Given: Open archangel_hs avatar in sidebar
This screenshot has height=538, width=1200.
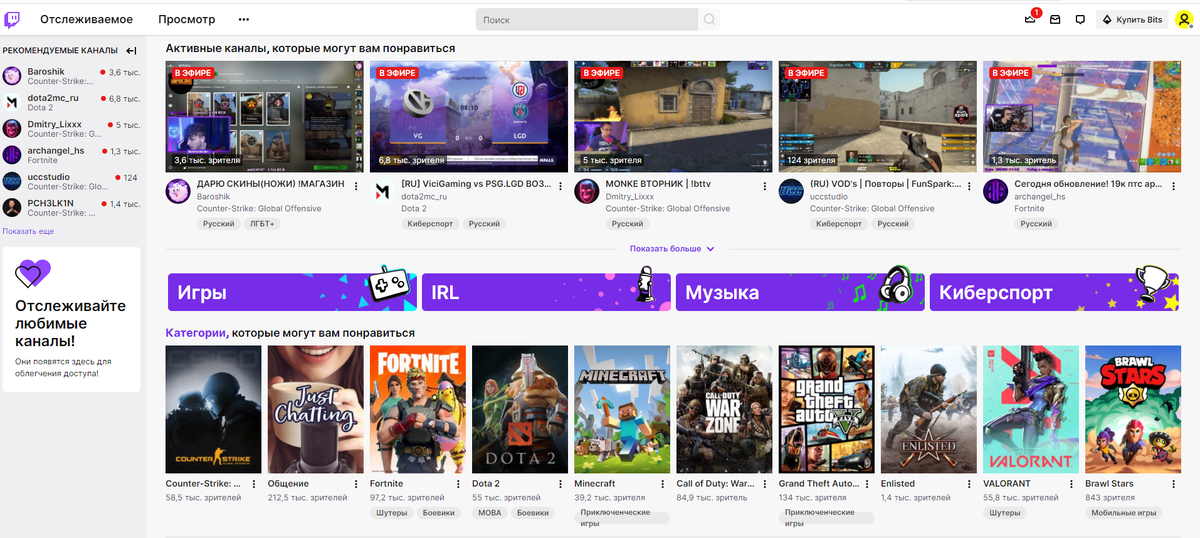Looking at the screenshot, I should [x=12, y=154].
